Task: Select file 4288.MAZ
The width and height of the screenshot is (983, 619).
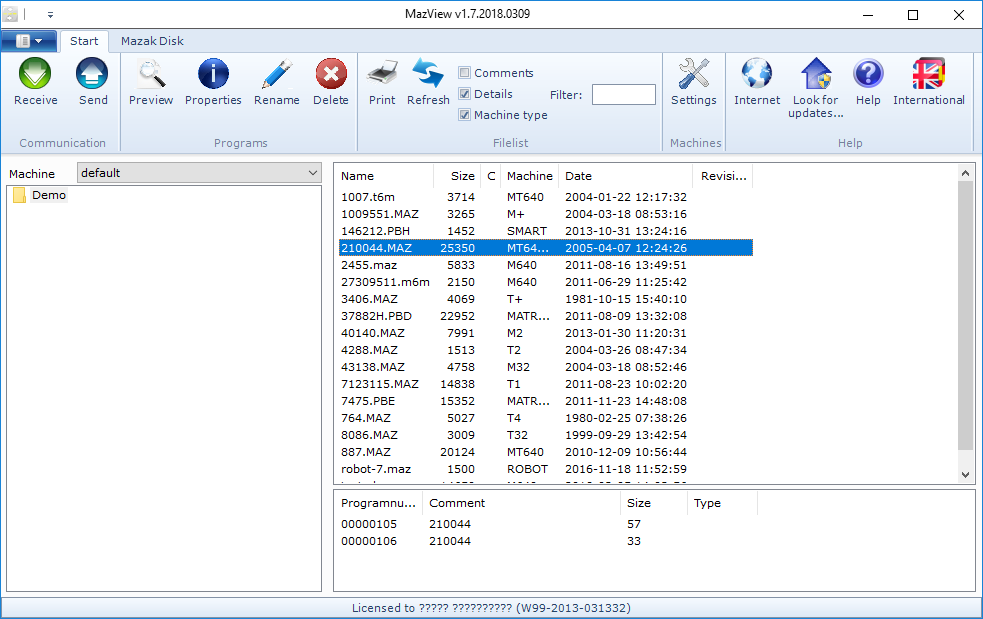Action: pyautogui.click(x=545, y=349)
